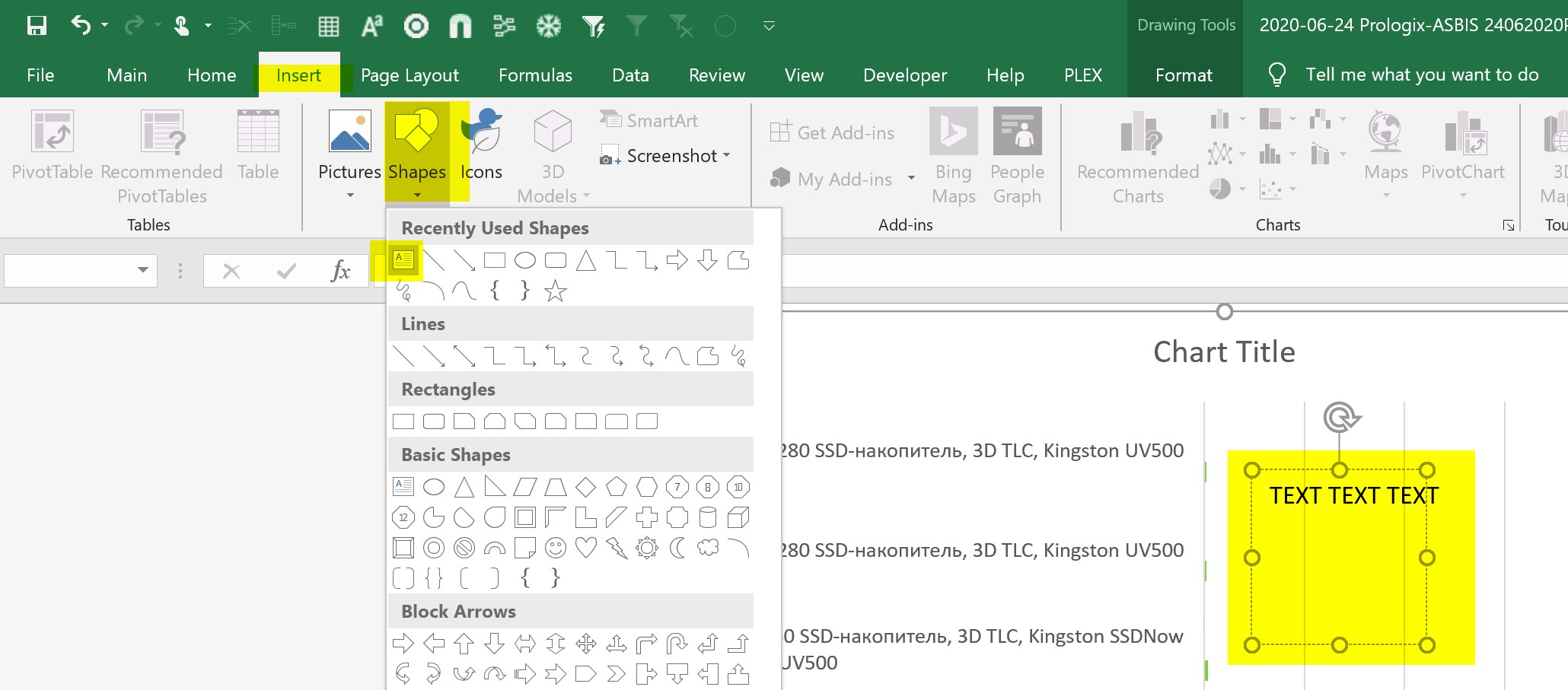Open the Data ribbon tab

[630, 75]
